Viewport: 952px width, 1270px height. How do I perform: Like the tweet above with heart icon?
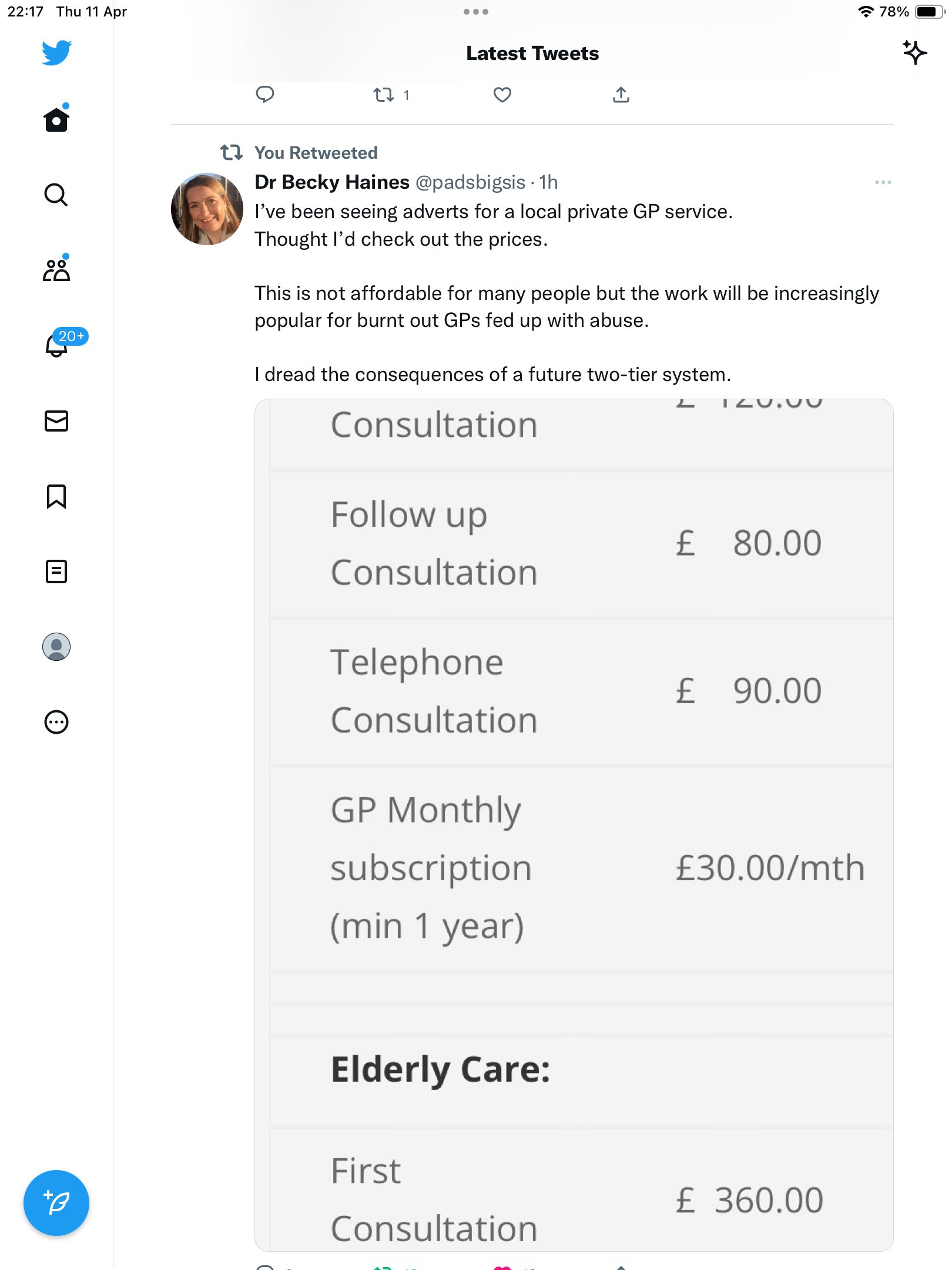(x=502, y=95)
